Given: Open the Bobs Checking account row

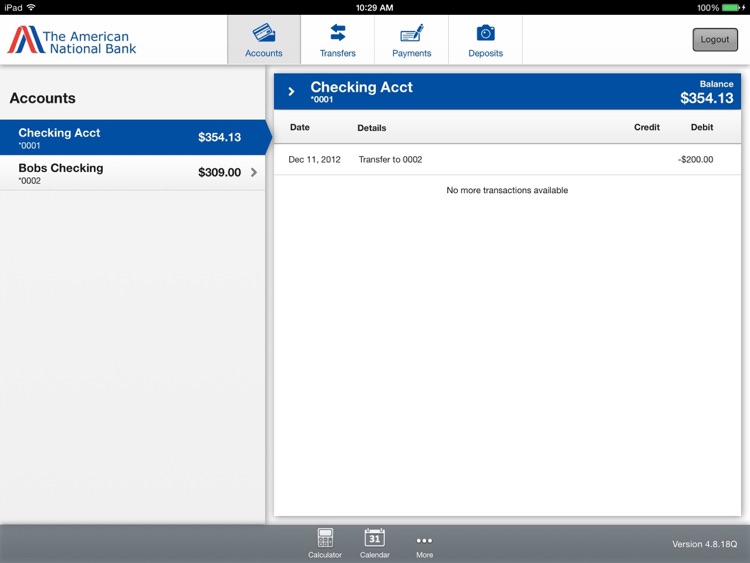Looking at the screenshot, I should point(132,173).
